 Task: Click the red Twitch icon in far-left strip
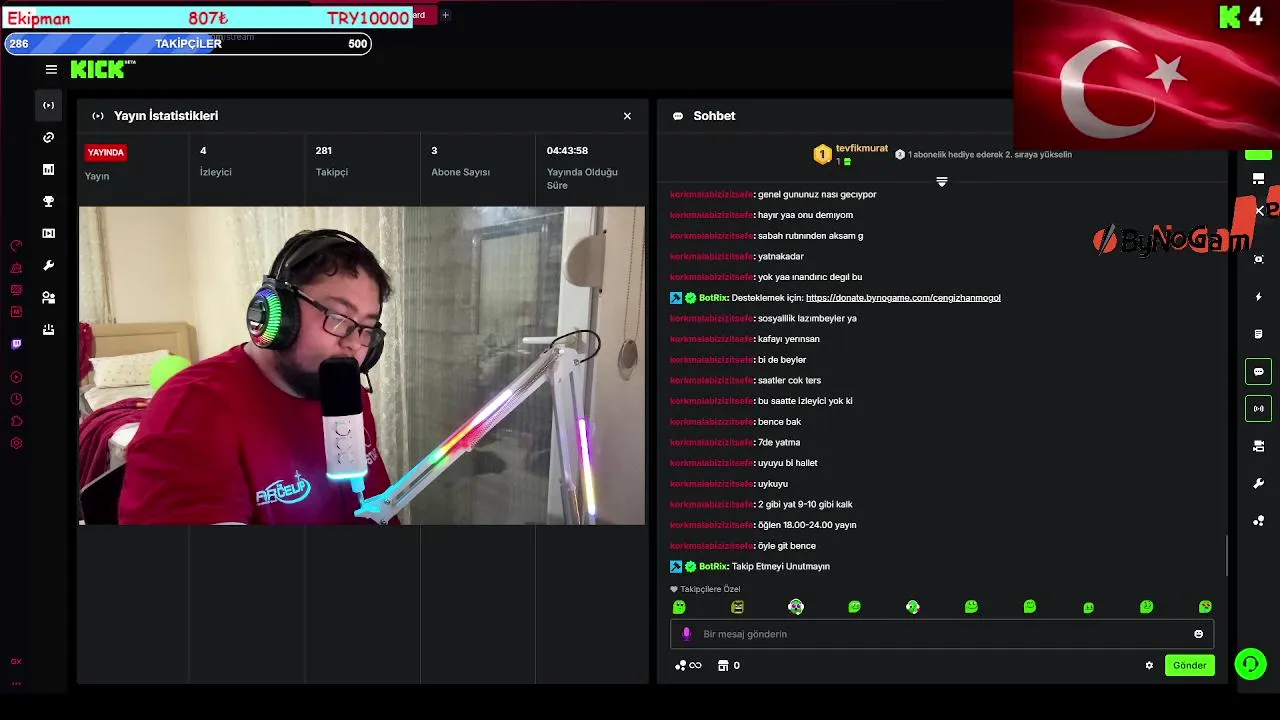[x=16, y=344]
